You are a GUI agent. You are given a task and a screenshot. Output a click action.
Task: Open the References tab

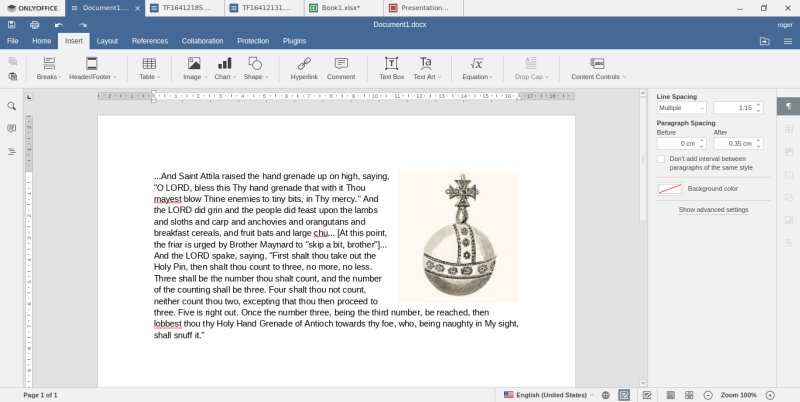tap(150, 41)
